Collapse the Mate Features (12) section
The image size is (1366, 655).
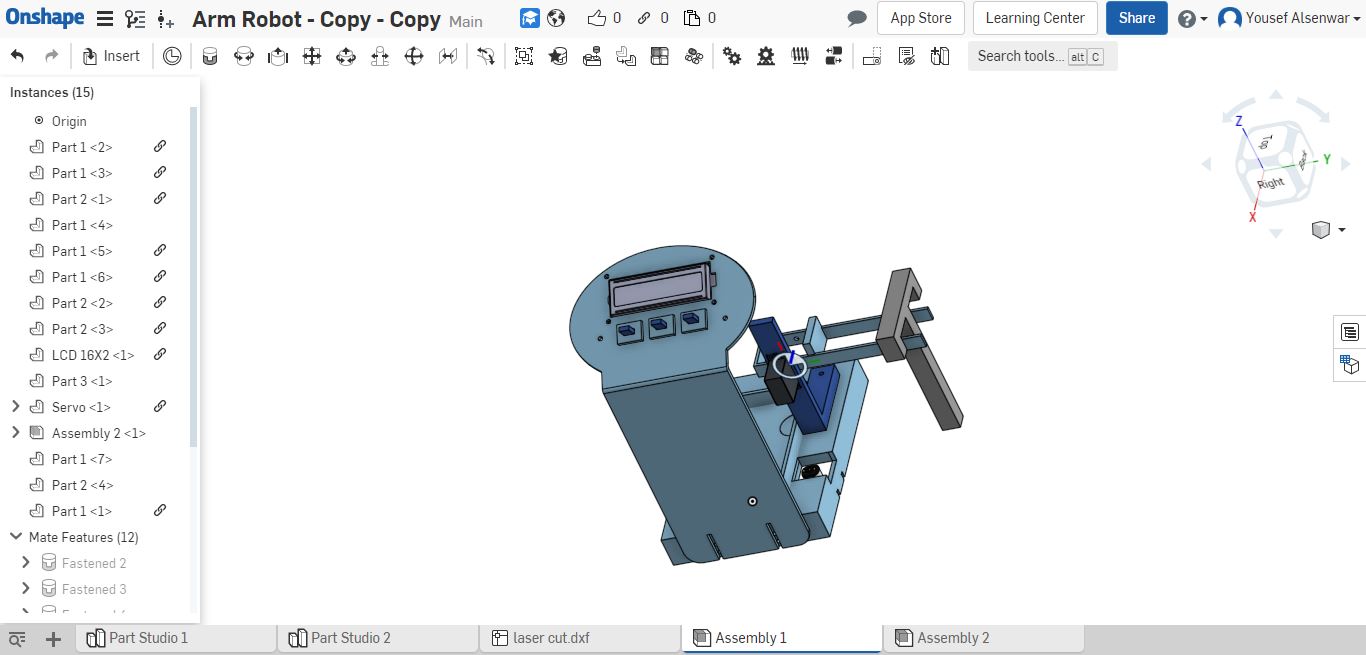tap(15, 537)
